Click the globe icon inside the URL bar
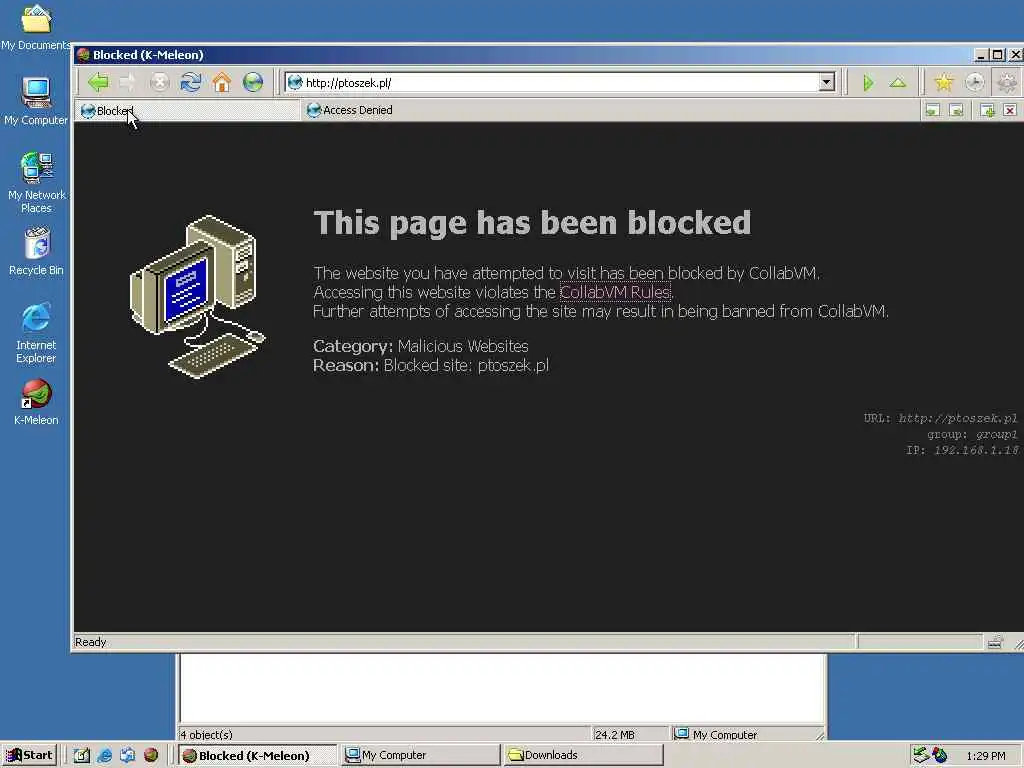 click(x=295, y=82)
